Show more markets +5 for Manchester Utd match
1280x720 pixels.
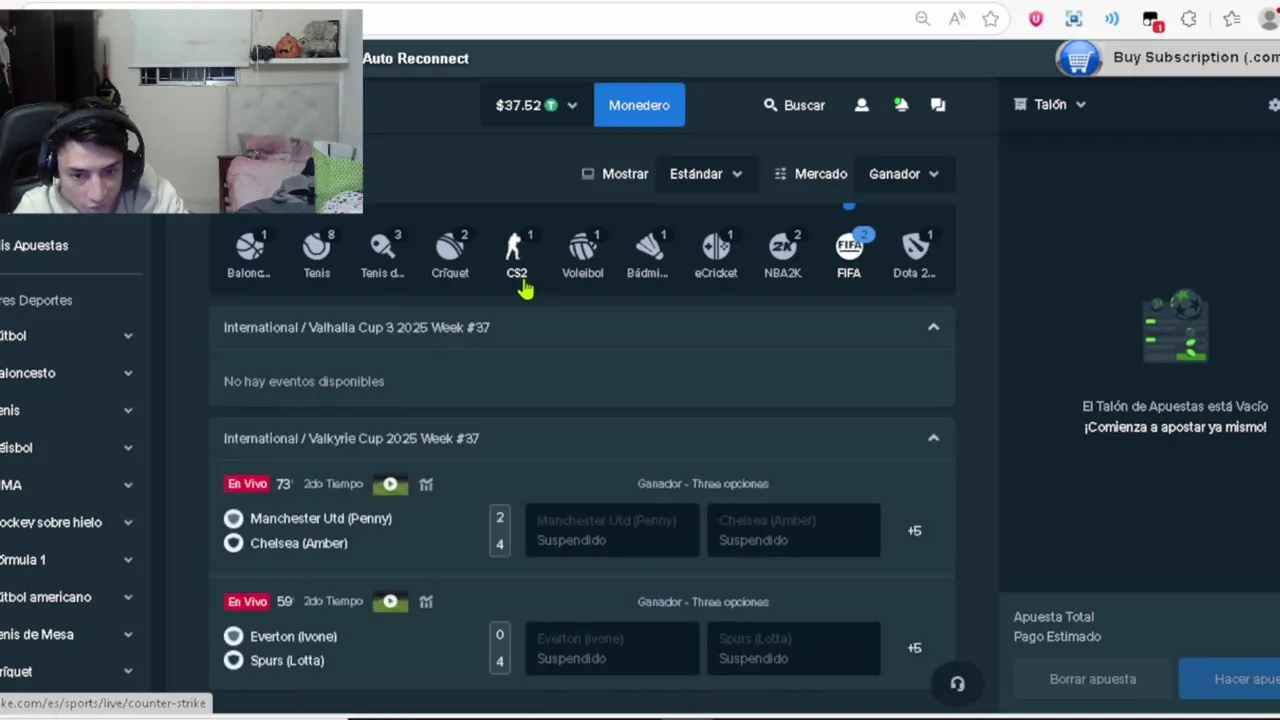[x=914, y=531]
